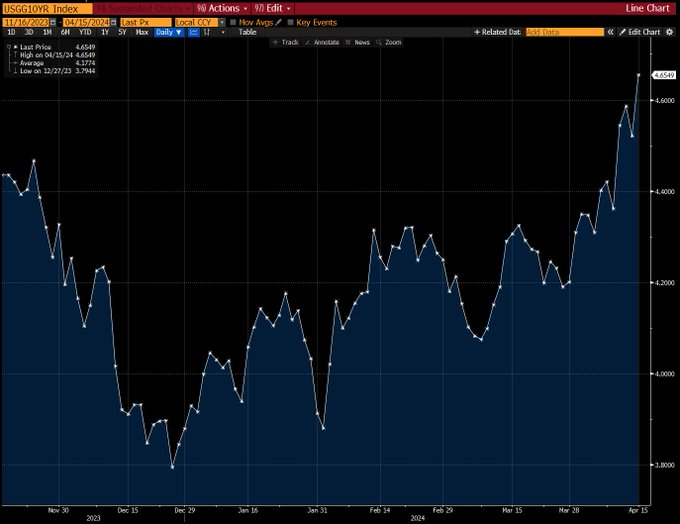Click the chart settings gear icon
Image resolution: width=680 pixels, height=524 pixels.
[670, 32]
